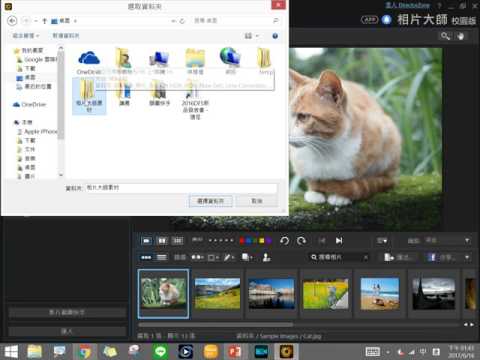Select the waterfront building thumbnail
Screen dimensions: 480x360
272,294
